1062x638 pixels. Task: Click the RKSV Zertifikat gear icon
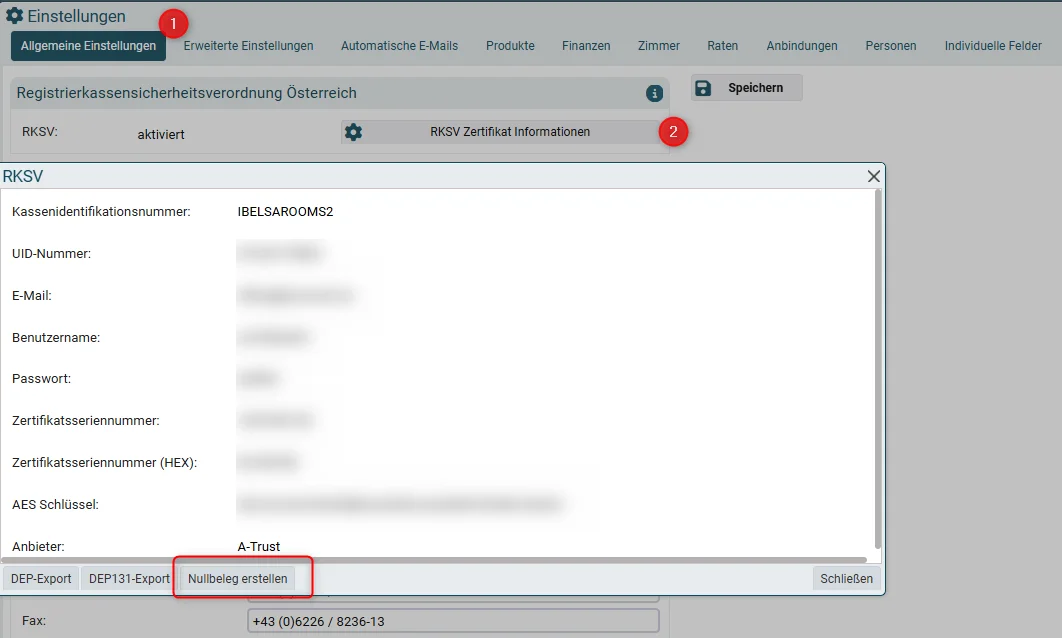(354, 132)
